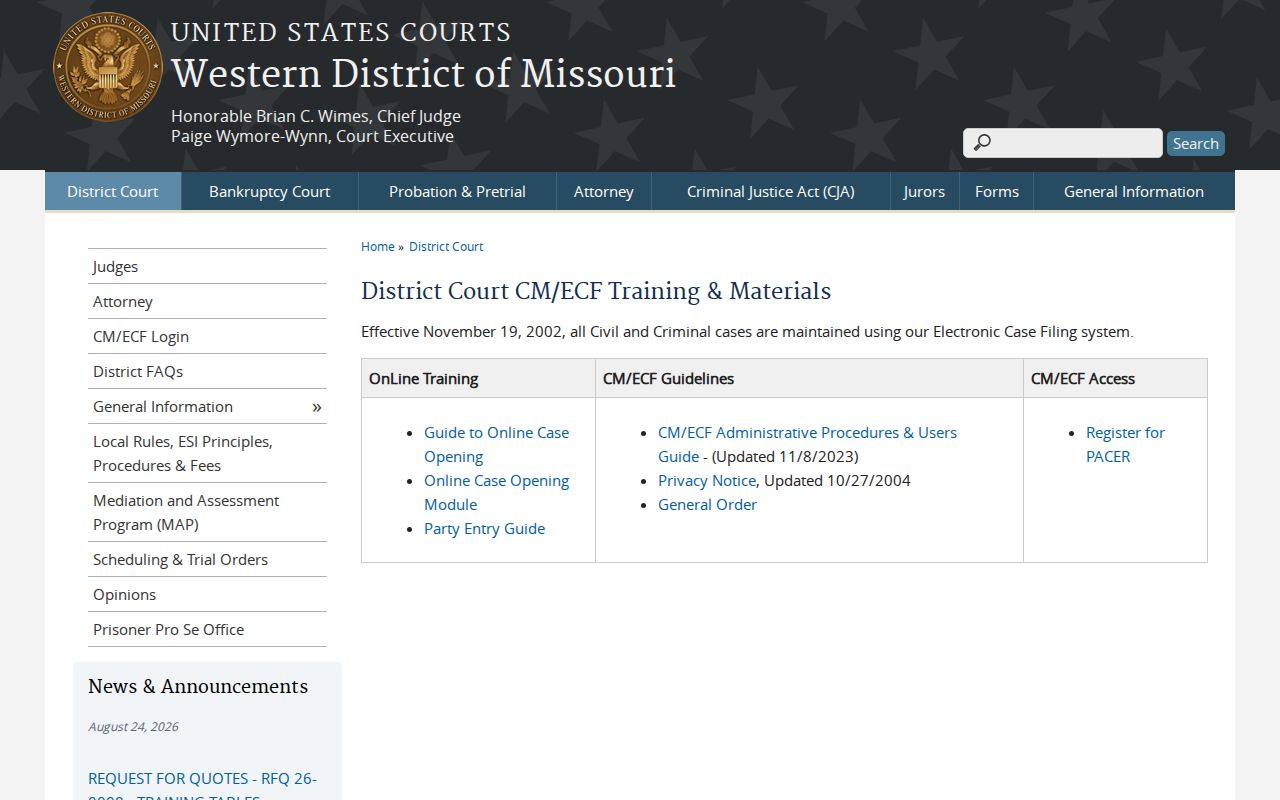This screenshot has width=1280, height=800.
Task: Follow the Home breadcrumb link
Action: pyautogui.click(x=378, y=246)
